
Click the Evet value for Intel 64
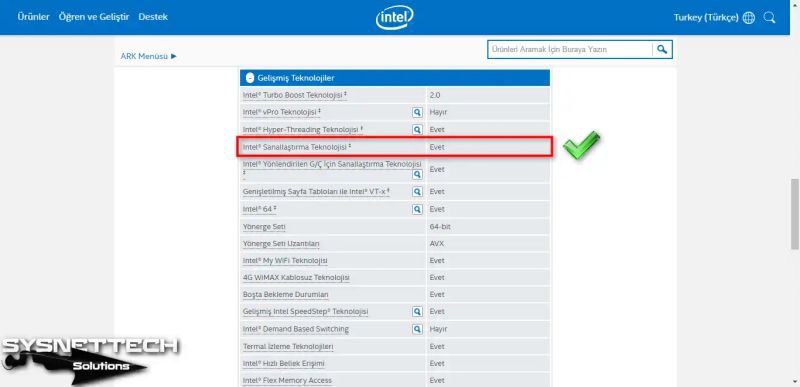437,209
